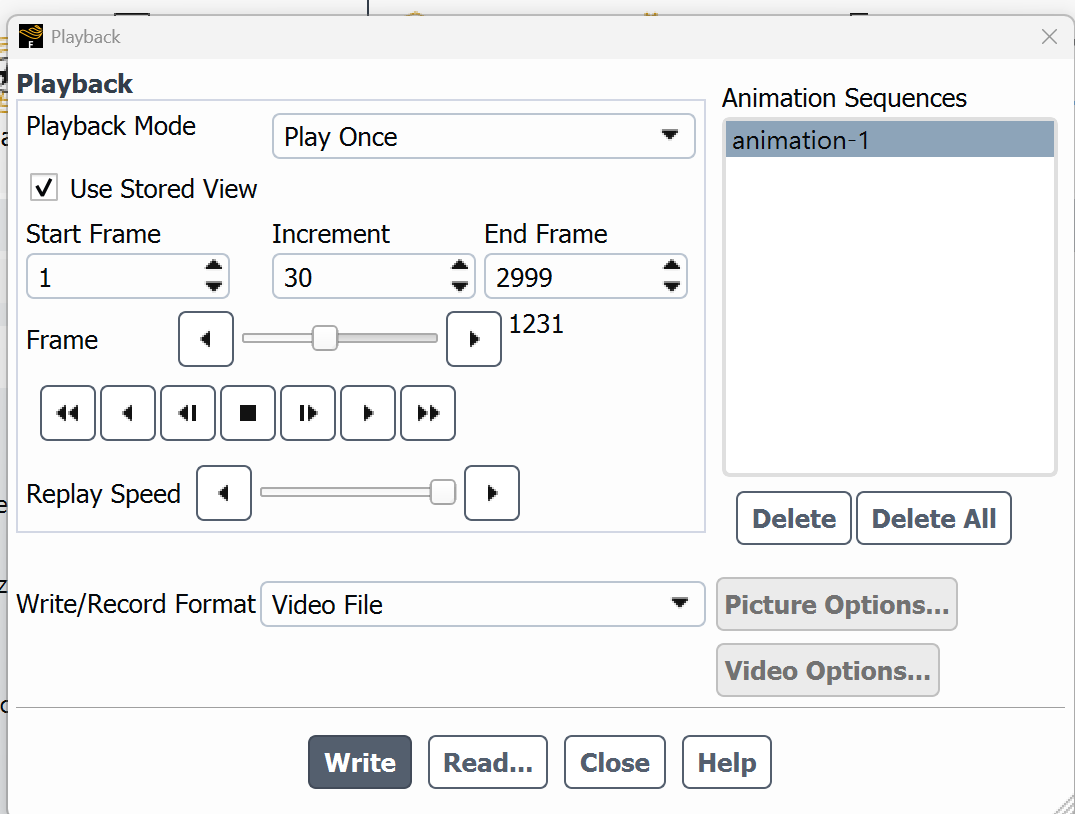Decrease the End Frame value by one step

click(x=671, y=287)
